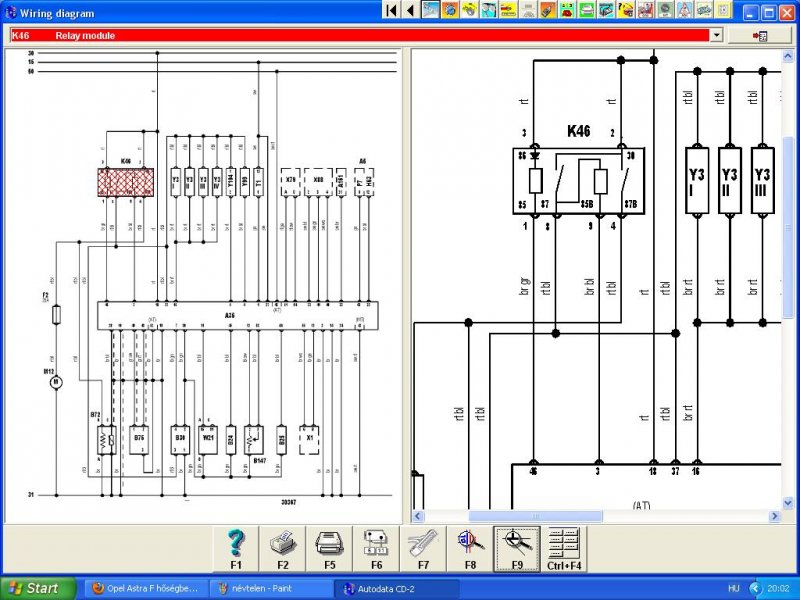Open help with the F1 question mark button
800x600 pixels.
236,549
